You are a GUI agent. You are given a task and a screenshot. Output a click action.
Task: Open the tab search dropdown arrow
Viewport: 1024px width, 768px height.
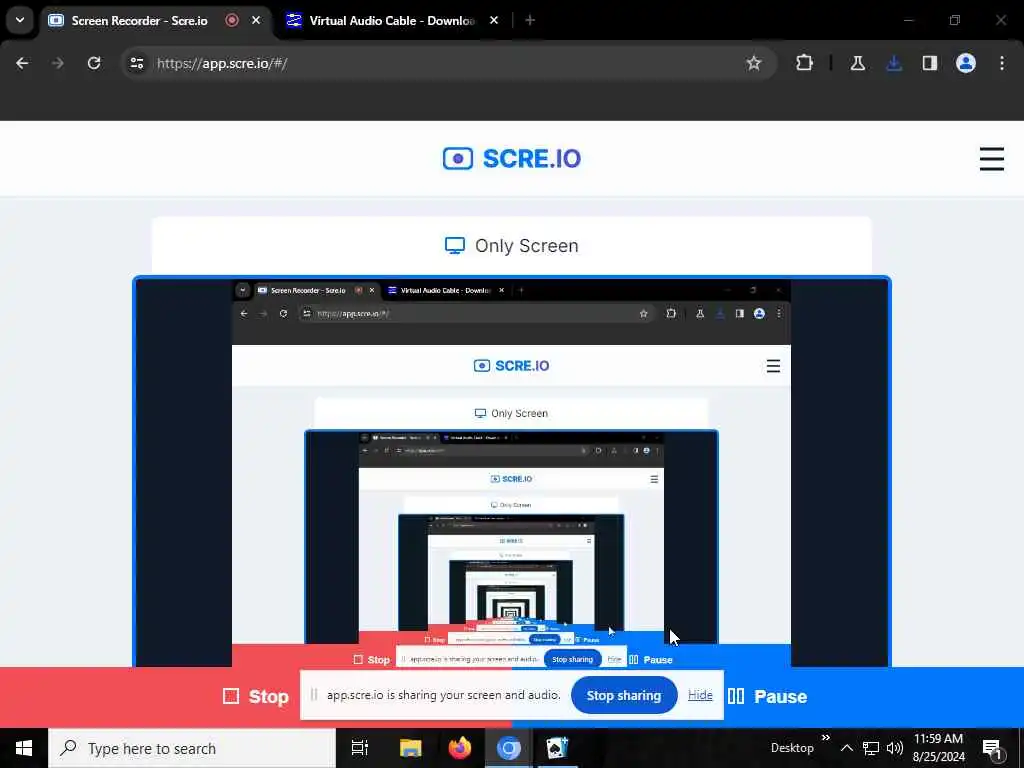(20, 20)
